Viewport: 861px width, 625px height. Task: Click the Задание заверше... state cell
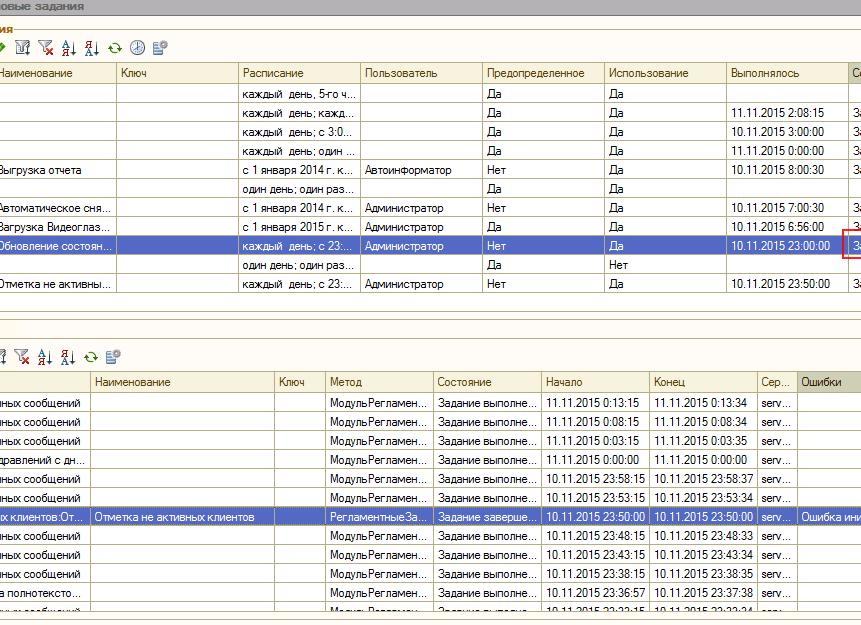[487, 517]
